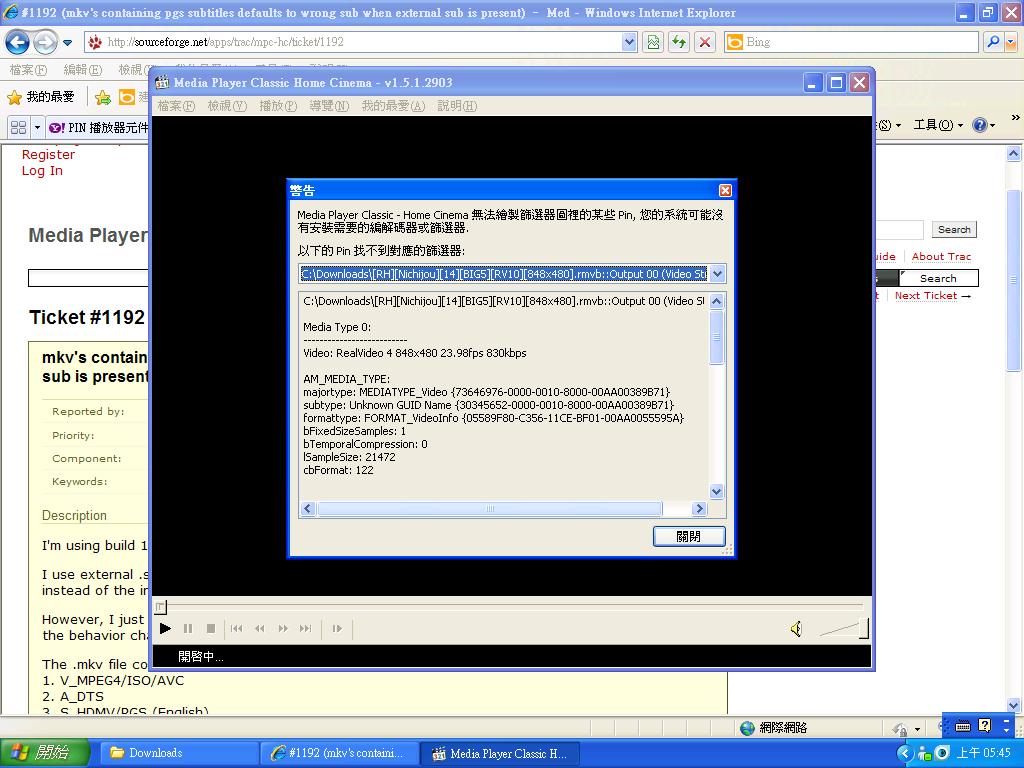The height and width of the screenshot is (768, 1024).
Task: Open the Pin path dropdown in warning dialog
Action: (716, 274)
